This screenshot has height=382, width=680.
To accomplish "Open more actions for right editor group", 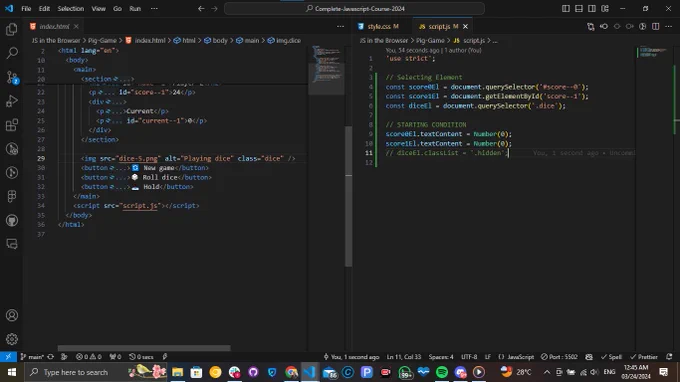I will tap(669, 26).
